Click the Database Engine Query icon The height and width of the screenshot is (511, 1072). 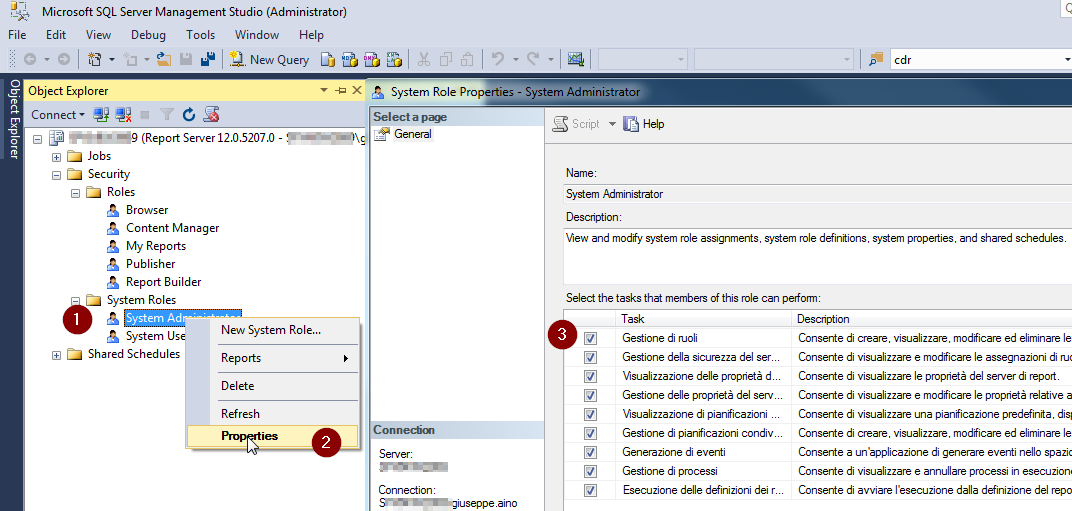[x=327, y=60]
